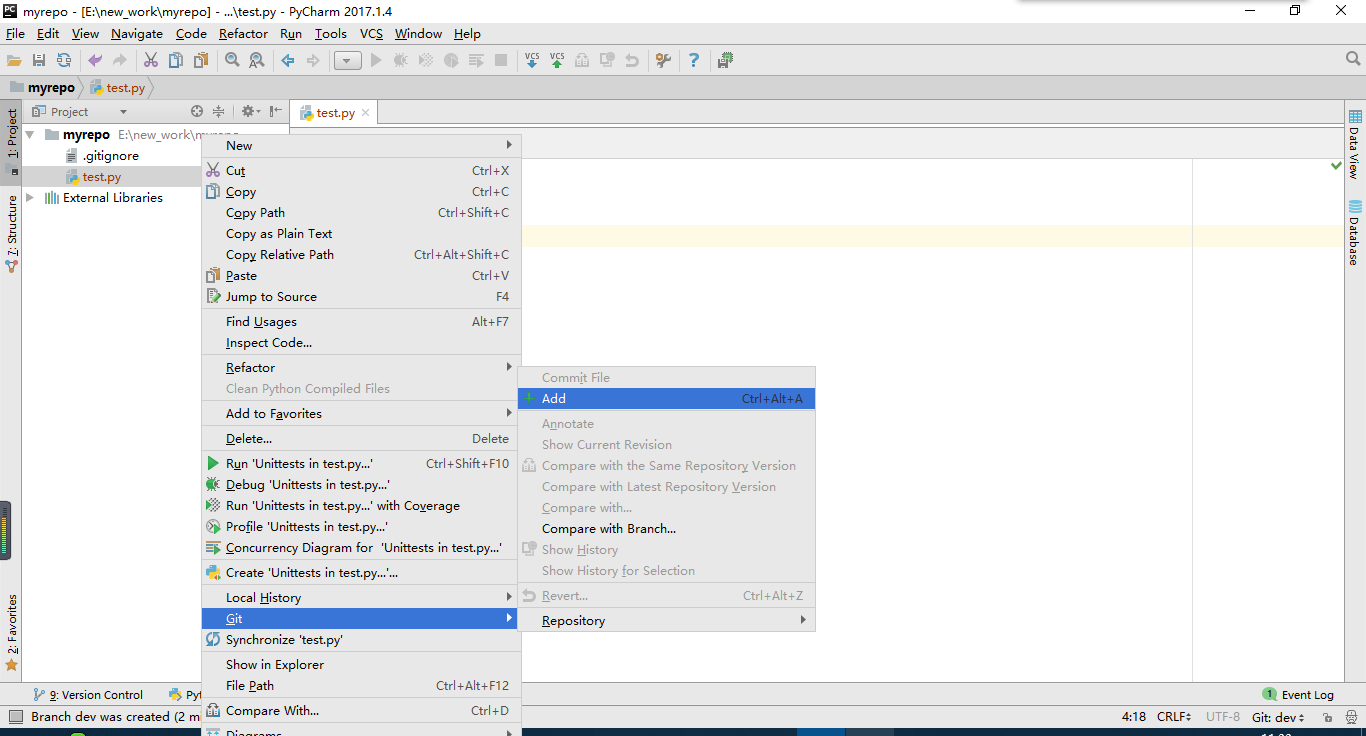Click the Cut scissors toolbar icon
This screenshot has width=1366, height=736.
[151, 61]
